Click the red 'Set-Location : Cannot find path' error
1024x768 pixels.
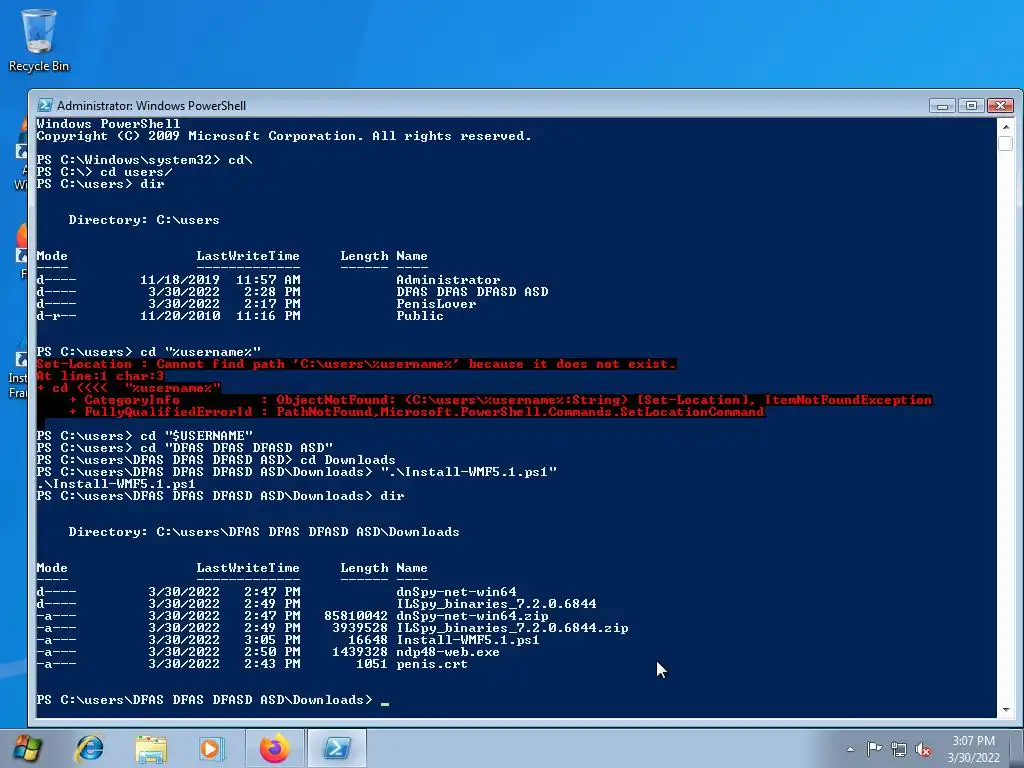coord(357,364)
